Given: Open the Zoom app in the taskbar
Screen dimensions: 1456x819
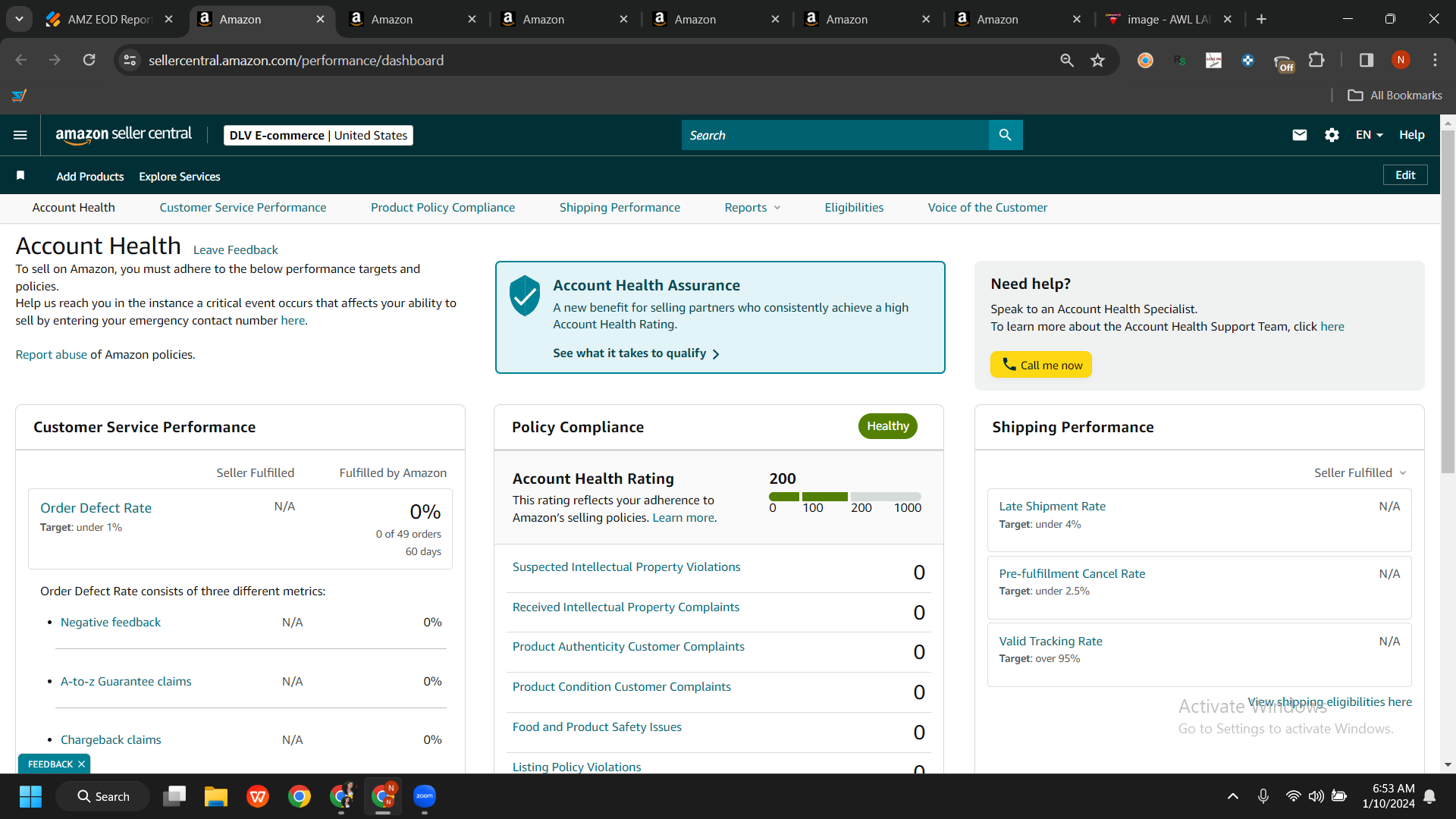Looking at the screenshot, I should coord(425,796).
